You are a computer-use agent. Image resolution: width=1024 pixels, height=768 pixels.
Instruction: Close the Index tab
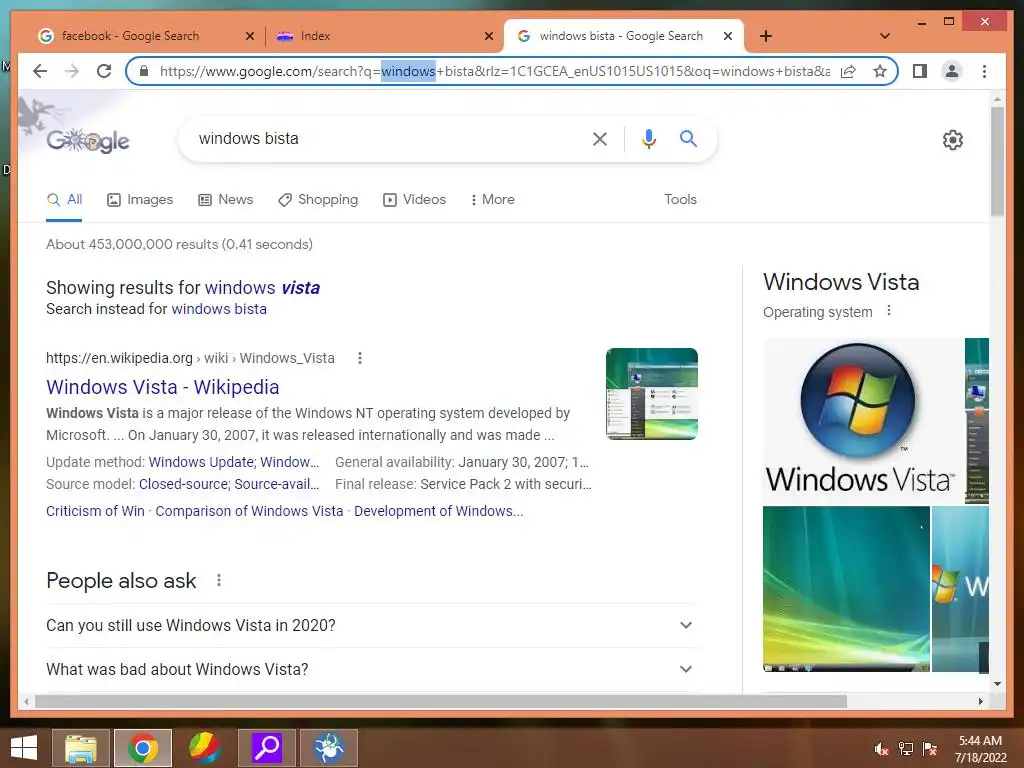click(x=488, y=36)
